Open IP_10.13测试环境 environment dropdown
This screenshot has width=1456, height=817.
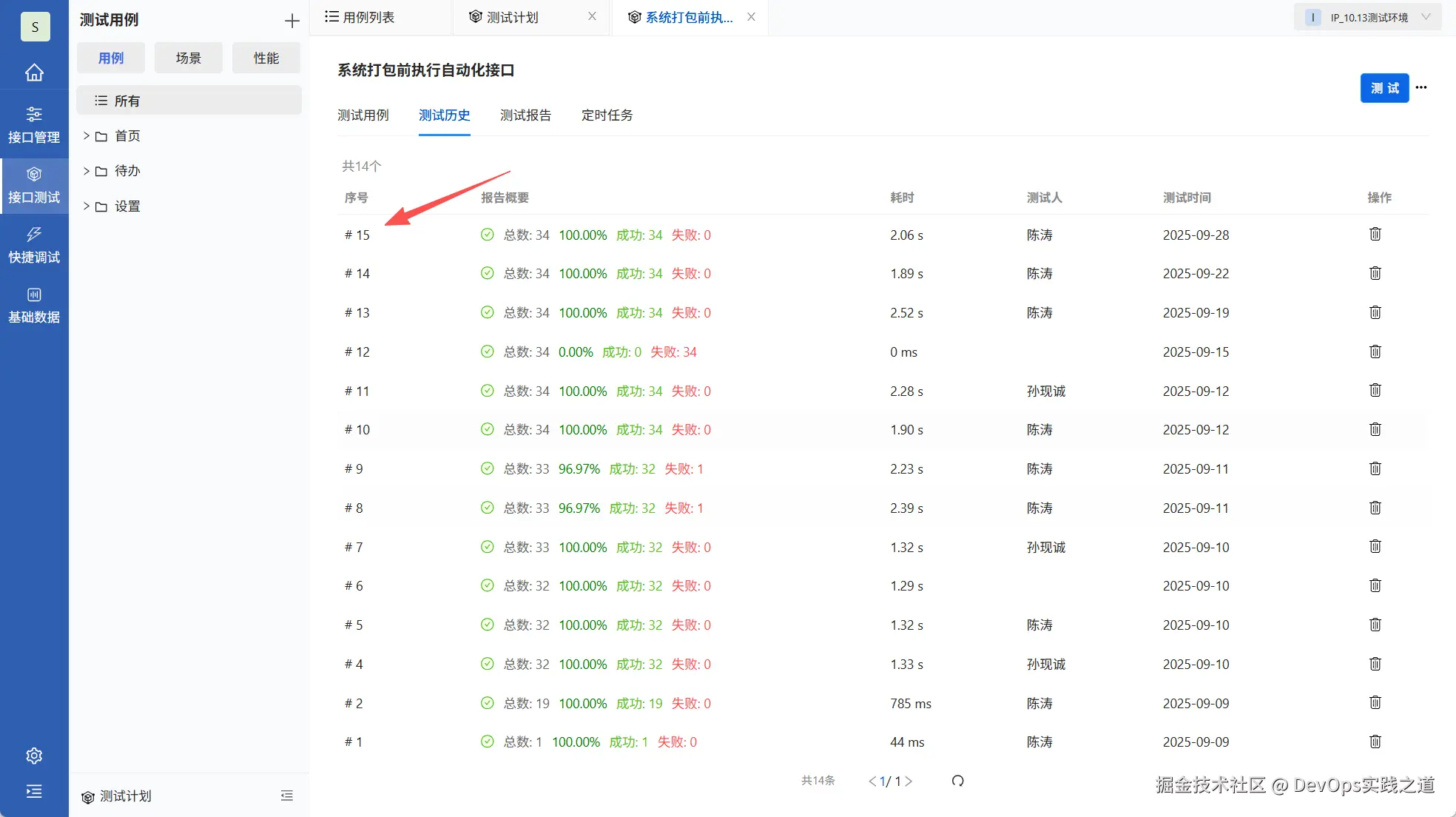click(x=1367, y=17)
